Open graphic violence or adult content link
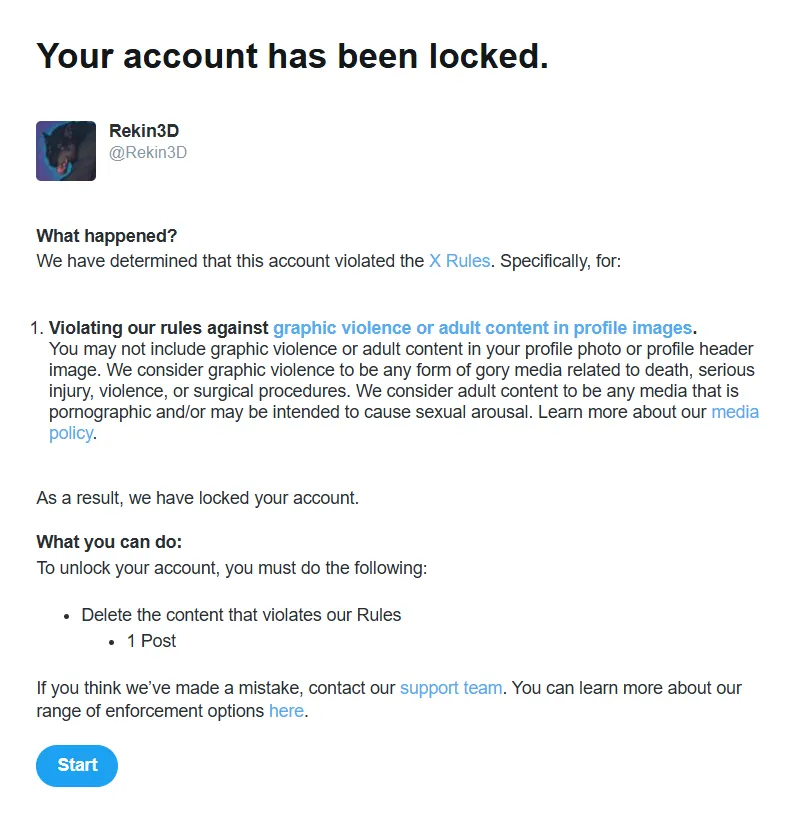794x815 pixels. point(482,328)
